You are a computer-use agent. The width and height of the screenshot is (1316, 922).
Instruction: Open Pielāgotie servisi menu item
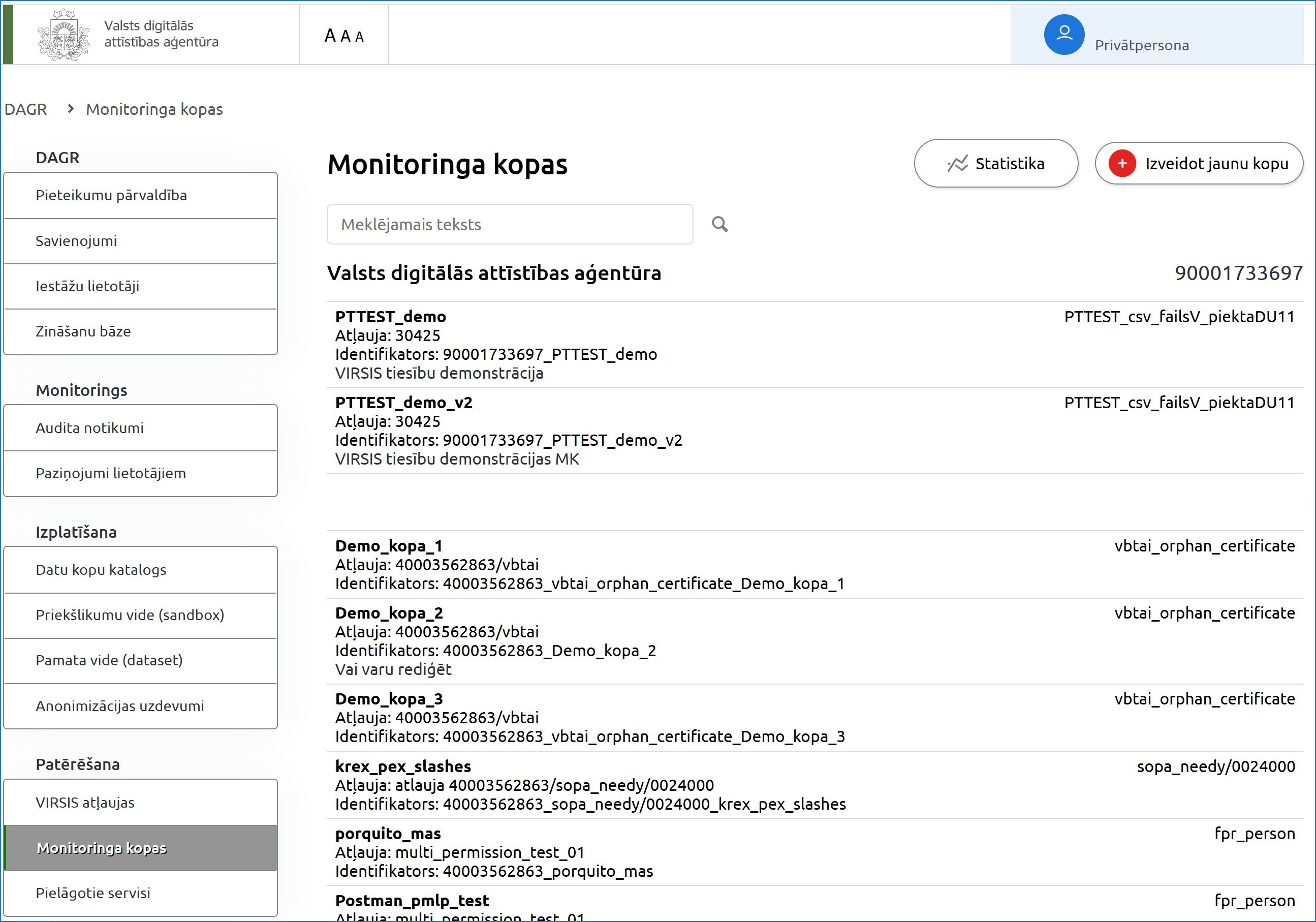140,894
